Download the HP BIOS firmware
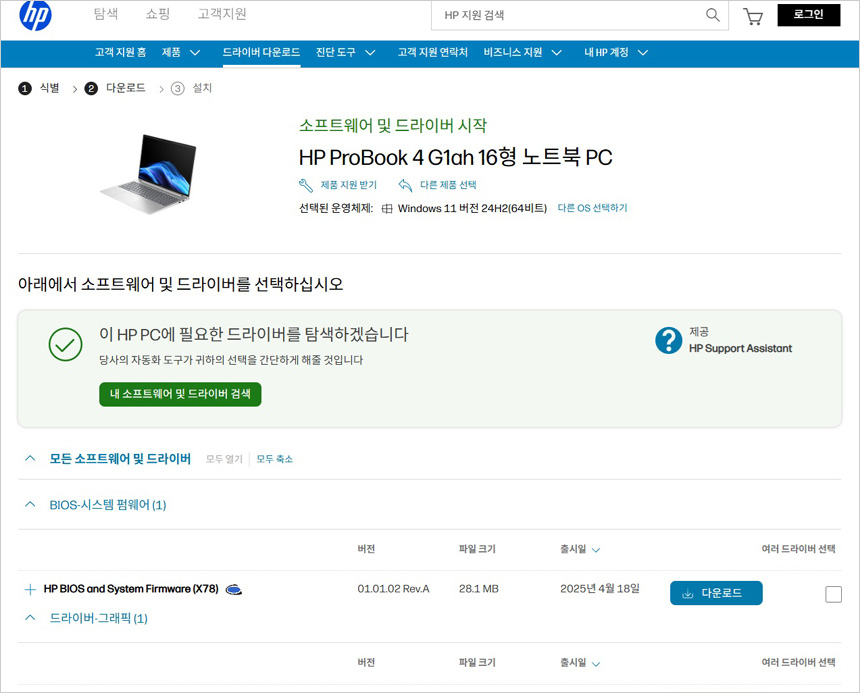Screen dimensions: 860x693 (x=715, y=593)
